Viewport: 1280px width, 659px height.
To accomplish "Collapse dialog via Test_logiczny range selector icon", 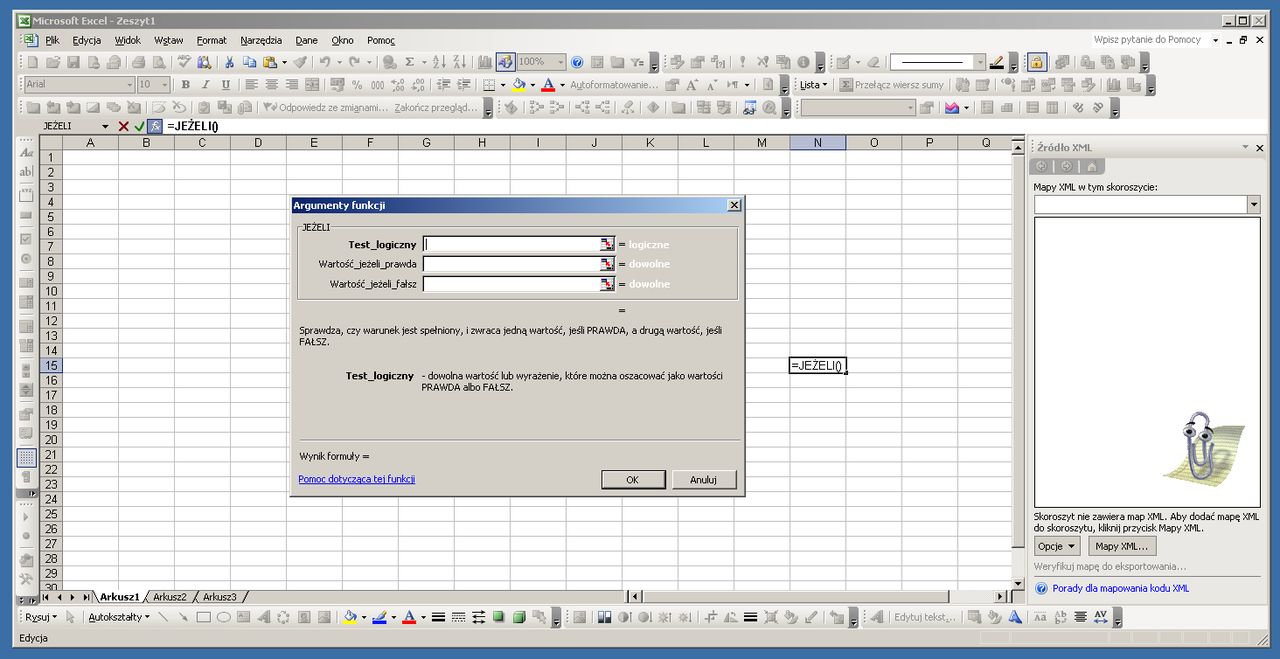I will [x=606, y=244].
